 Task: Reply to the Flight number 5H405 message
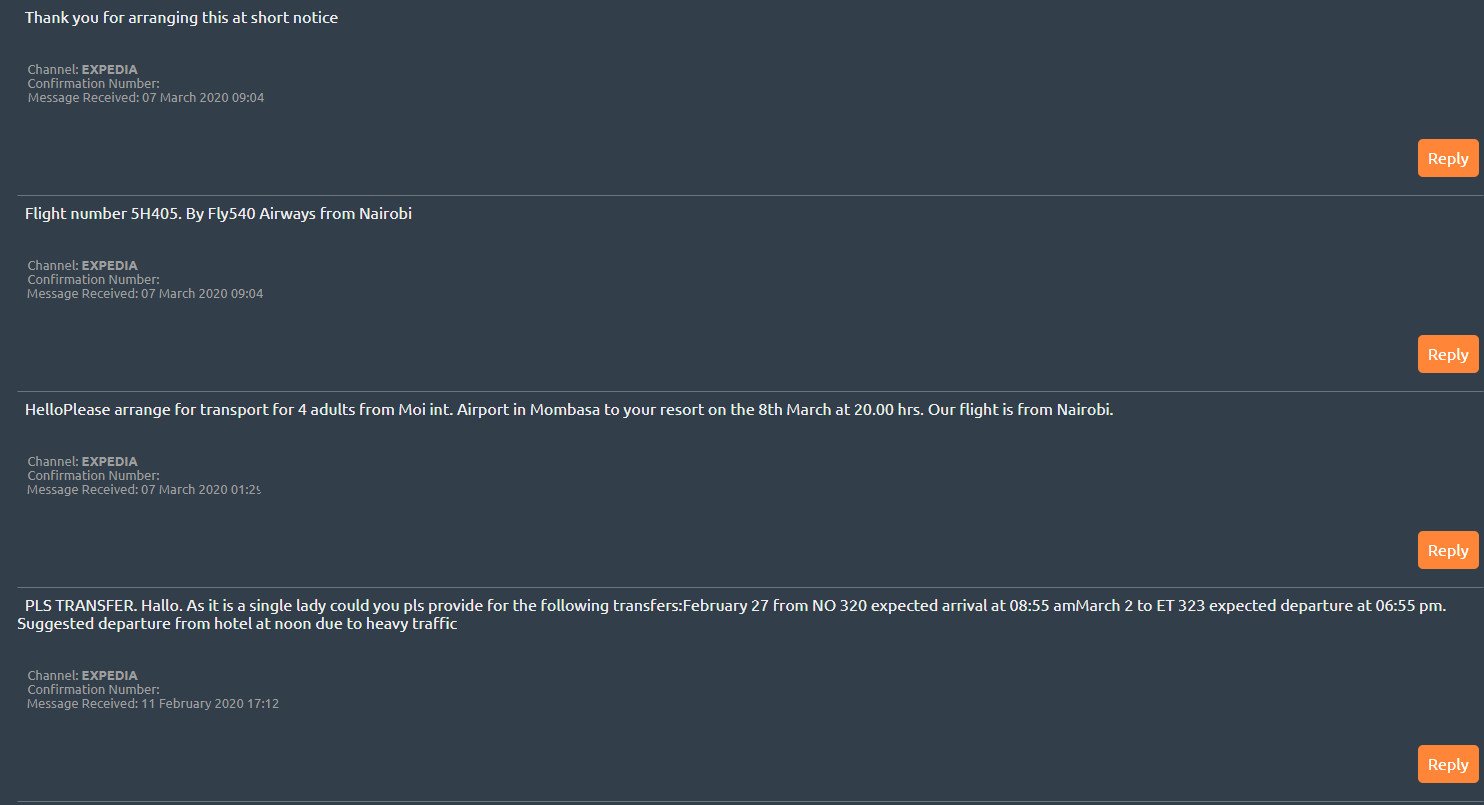coord(1447,354)
